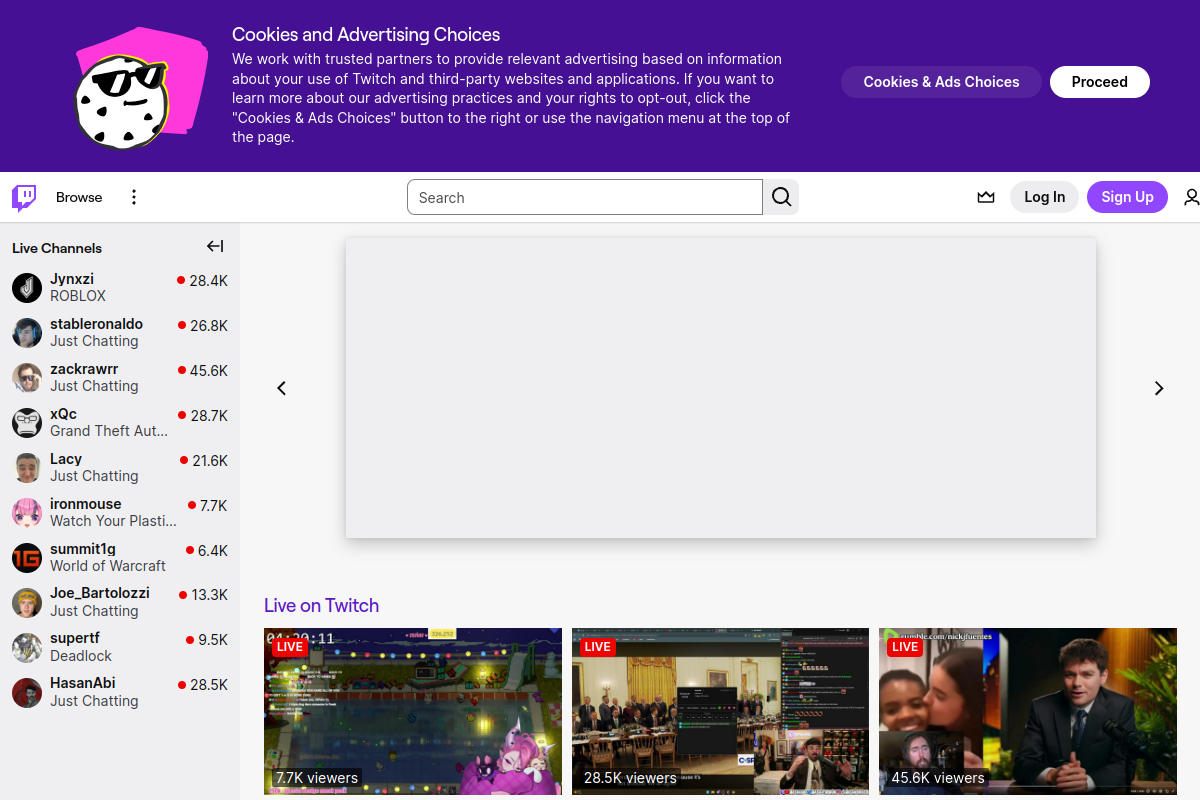Viewport: 1200px width, 800px height.
Task: Submit search with magnifier button
Action: tap(781, 197)
